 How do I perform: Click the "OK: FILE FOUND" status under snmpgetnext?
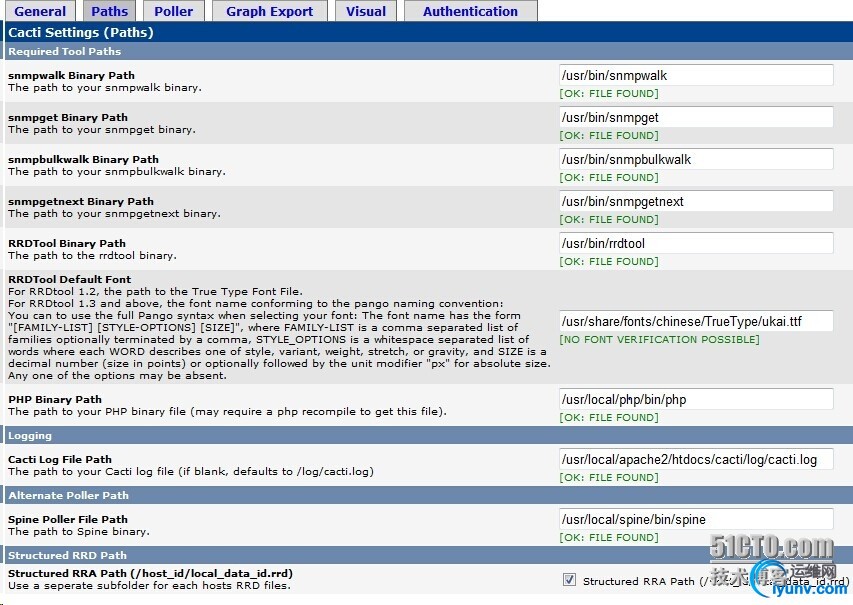click(609, 219)
